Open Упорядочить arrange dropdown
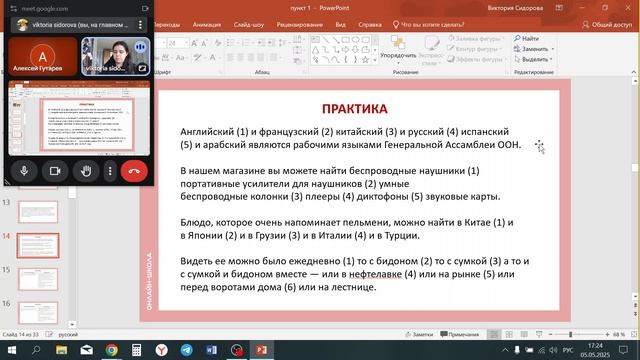 click(398, 51)
